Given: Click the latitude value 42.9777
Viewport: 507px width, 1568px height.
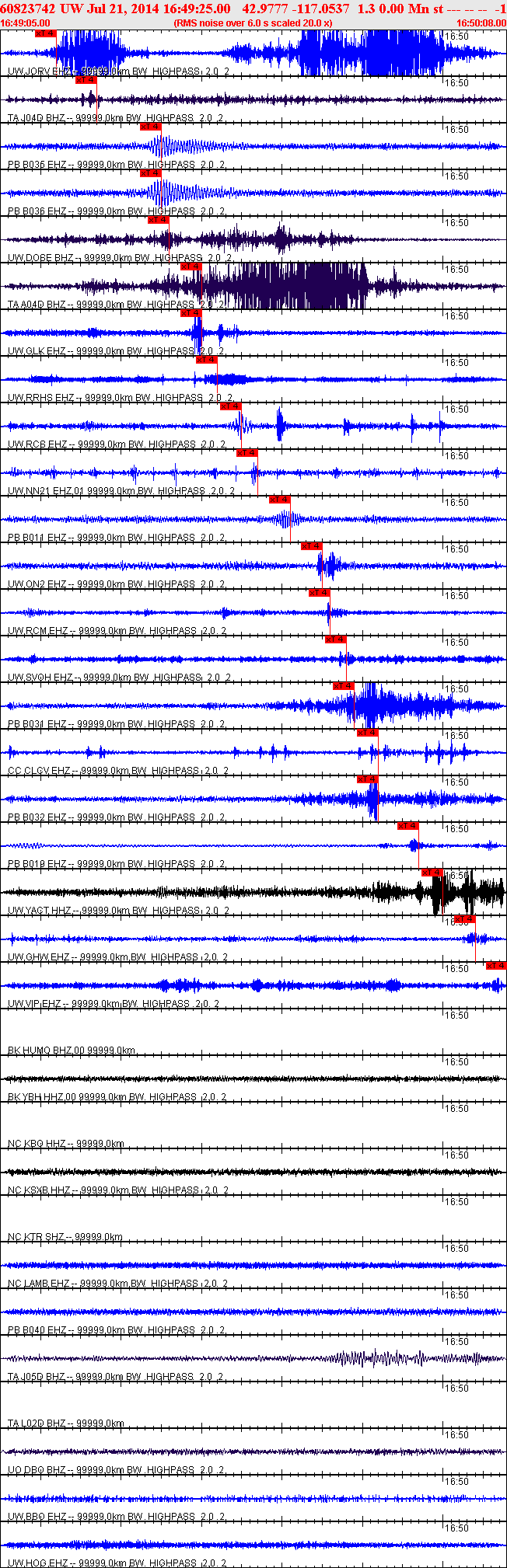Looking at the screenshot, I should [x=264, y=8].
